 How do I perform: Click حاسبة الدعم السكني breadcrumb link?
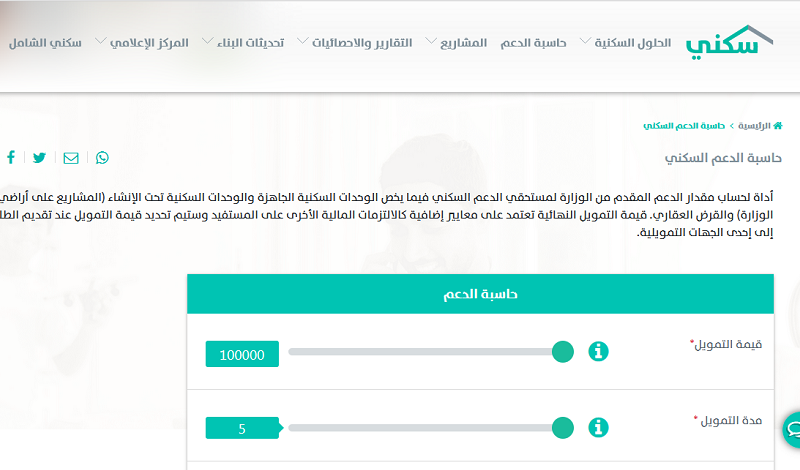coord(684,126)
